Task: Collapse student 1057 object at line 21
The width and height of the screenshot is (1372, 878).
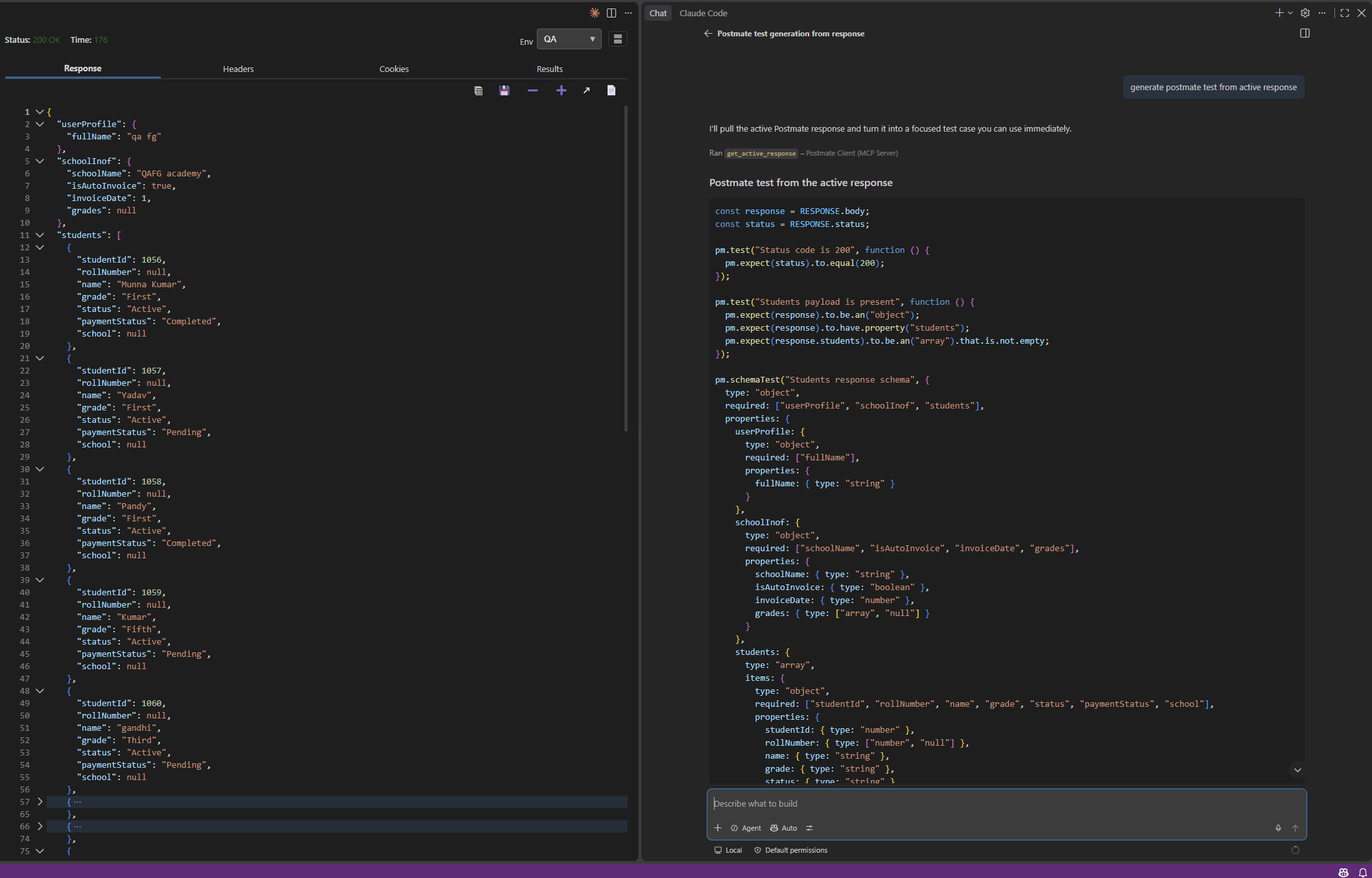Action: 40,359
